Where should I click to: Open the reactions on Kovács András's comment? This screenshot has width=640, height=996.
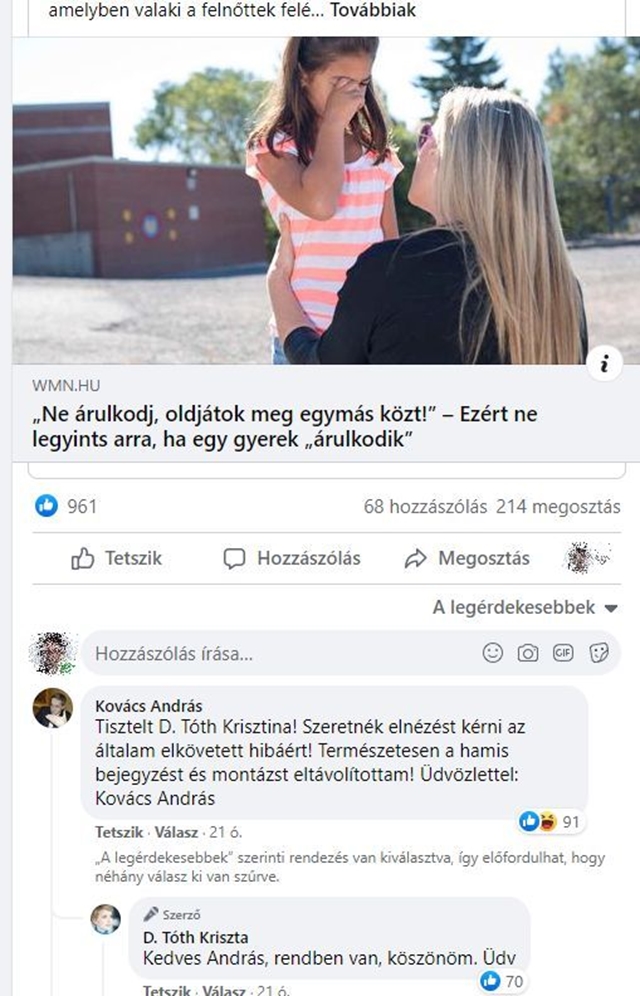point(550,821)
